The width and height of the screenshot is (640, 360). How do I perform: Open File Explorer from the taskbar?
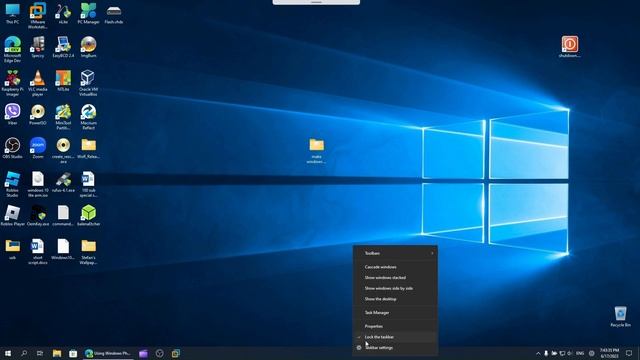pyautogui.click(x=57, y=353)
